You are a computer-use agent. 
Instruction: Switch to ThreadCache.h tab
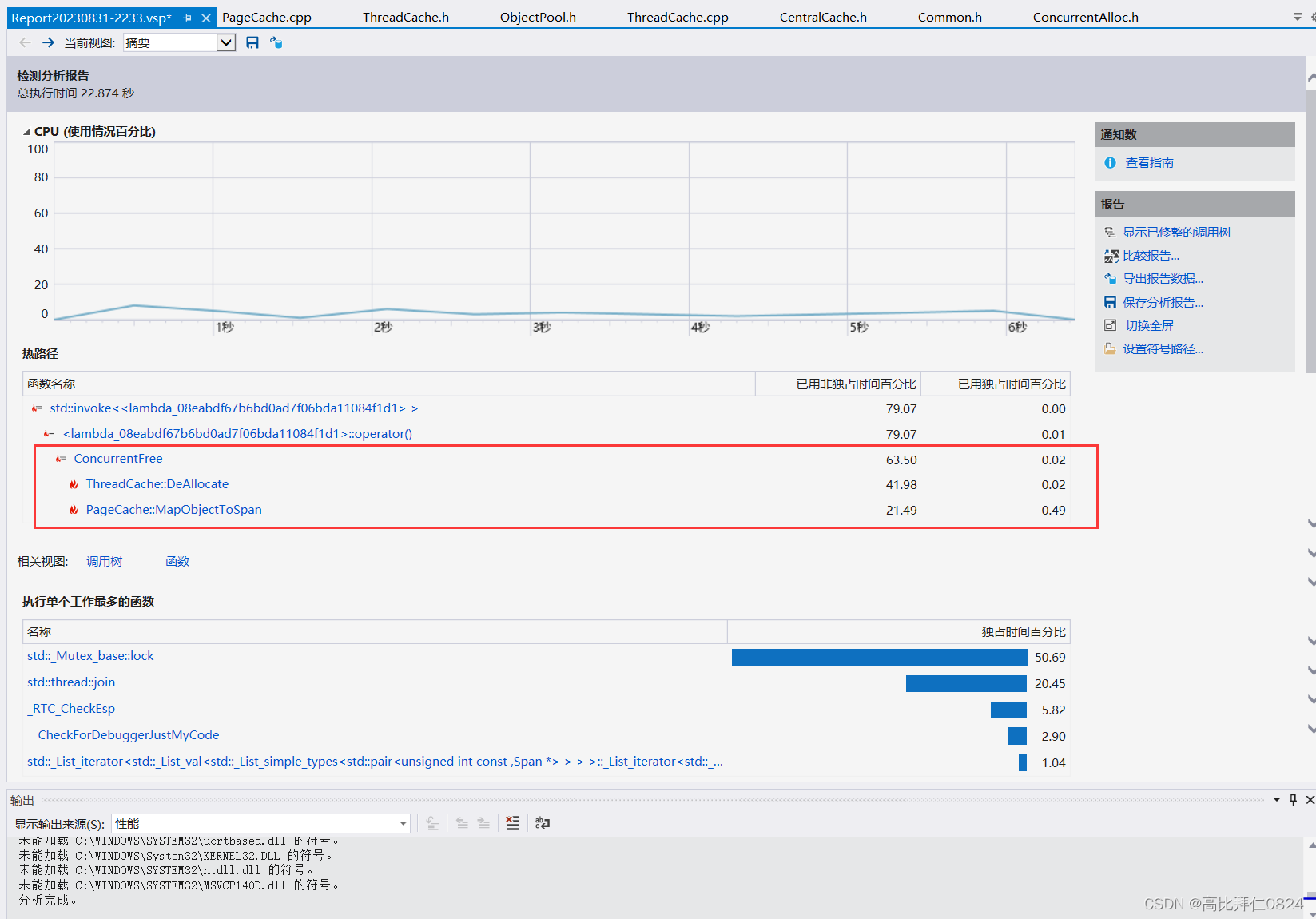(x=406, y=17)
